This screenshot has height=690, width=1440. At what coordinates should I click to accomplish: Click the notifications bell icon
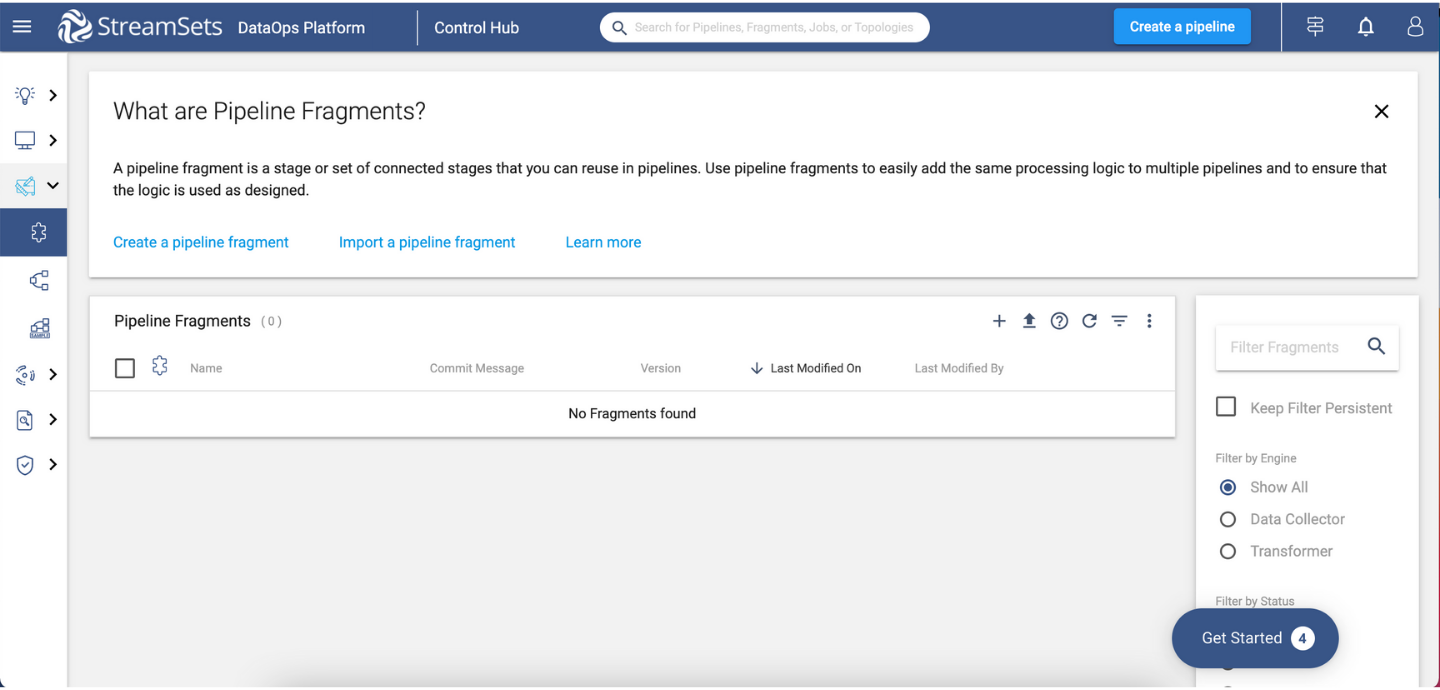[1365, 26]
